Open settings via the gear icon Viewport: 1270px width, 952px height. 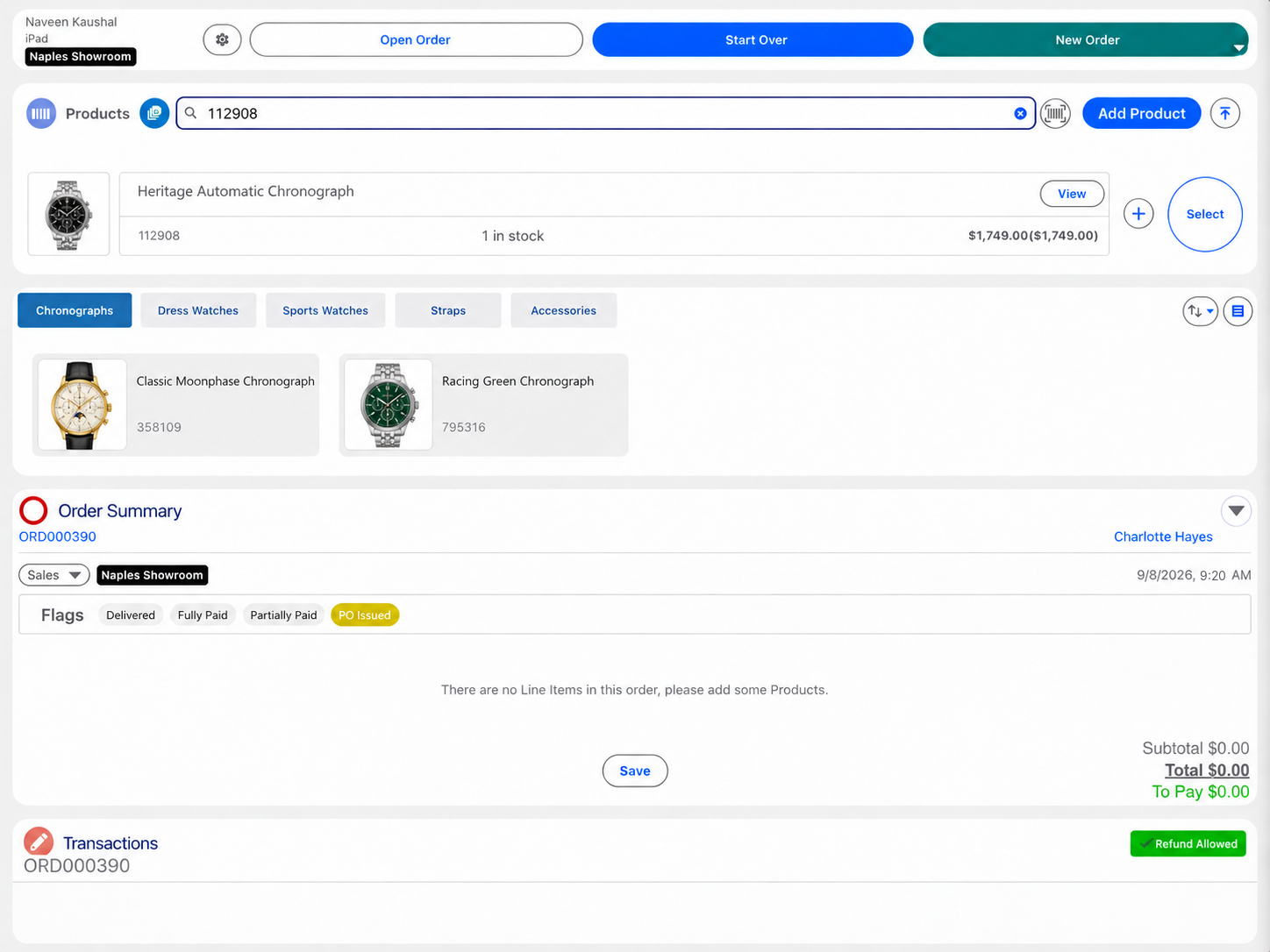pyautogui.click(x=222, y=39)
